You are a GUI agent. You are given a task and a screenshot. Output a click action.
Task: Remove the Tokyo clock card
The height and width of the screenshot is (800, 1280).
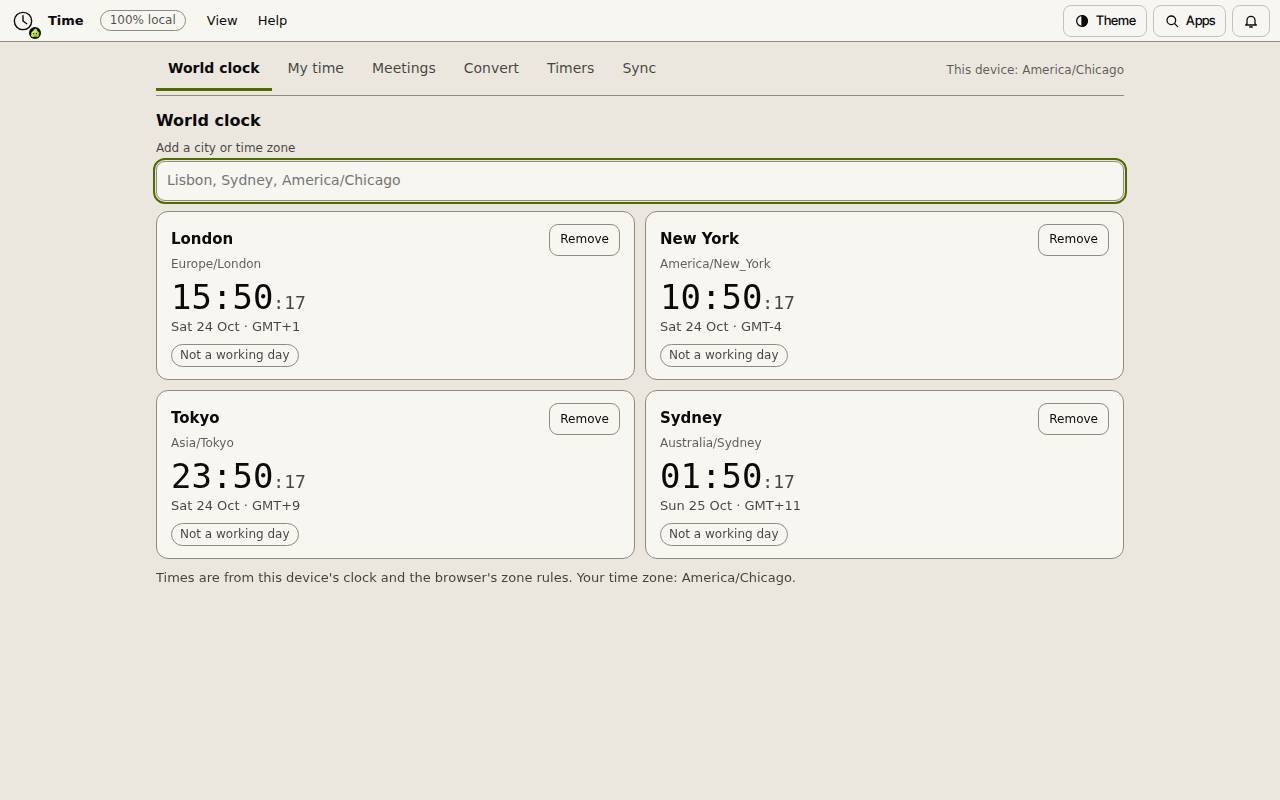(584, 418)
